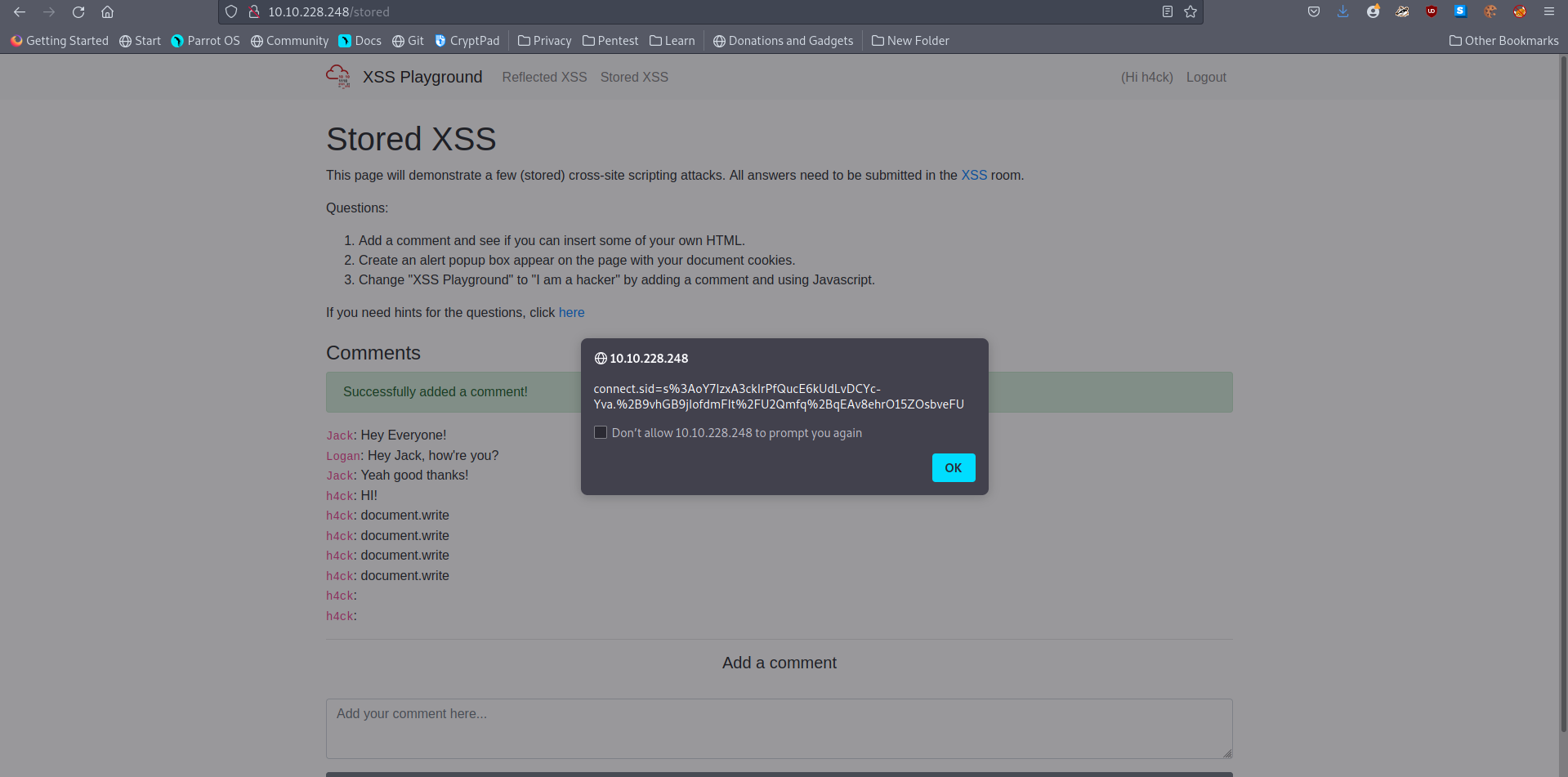Switch to Reflected XSS page
The image size is (1568, 777).
(544, 77)
